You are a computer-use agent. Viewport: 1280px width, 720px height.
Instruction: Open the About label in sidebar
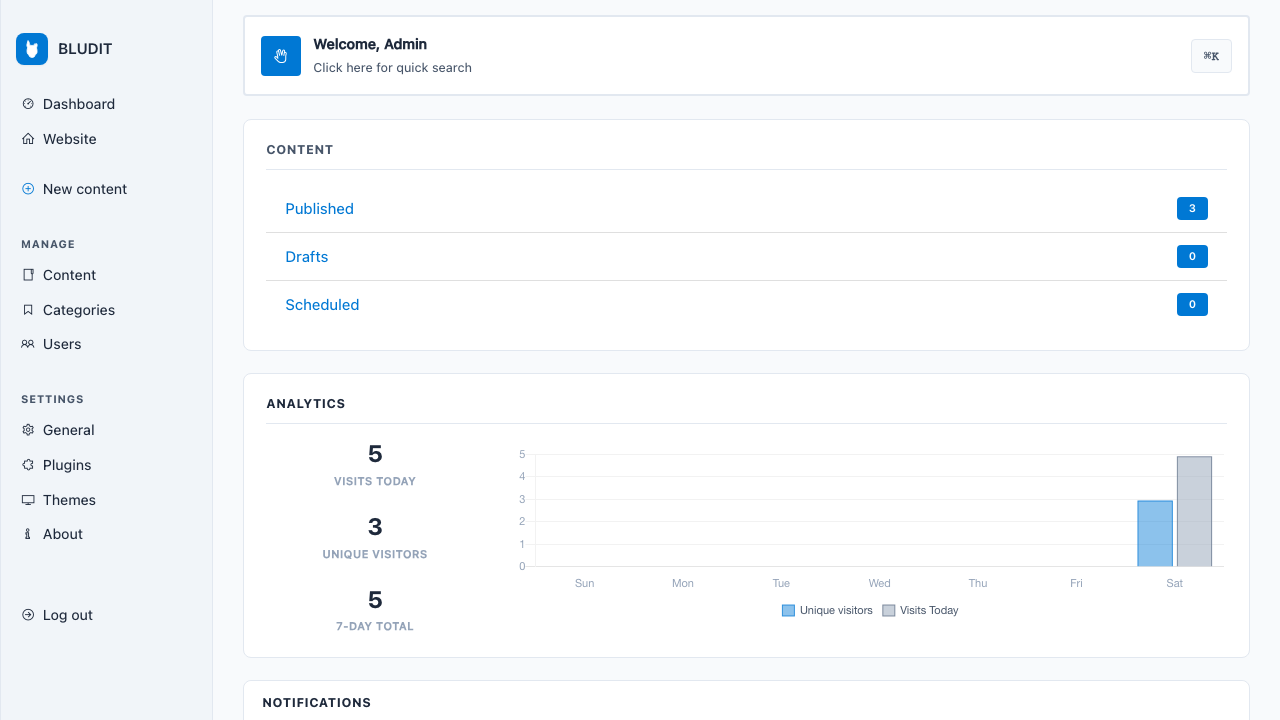click(63, 534)
